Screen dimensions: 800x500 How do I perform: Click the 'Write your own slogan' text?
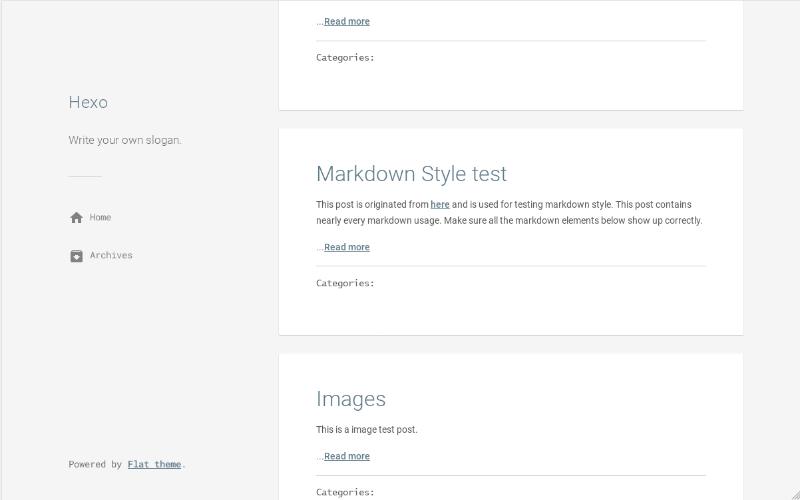(125, 140)
